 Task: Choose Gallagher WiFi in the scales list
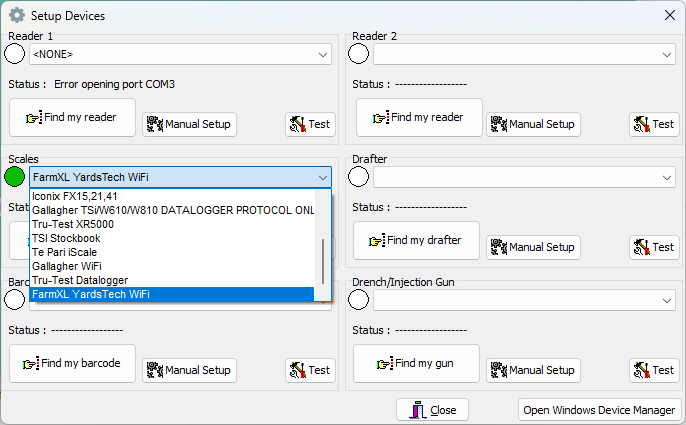[x=70, y=267]
